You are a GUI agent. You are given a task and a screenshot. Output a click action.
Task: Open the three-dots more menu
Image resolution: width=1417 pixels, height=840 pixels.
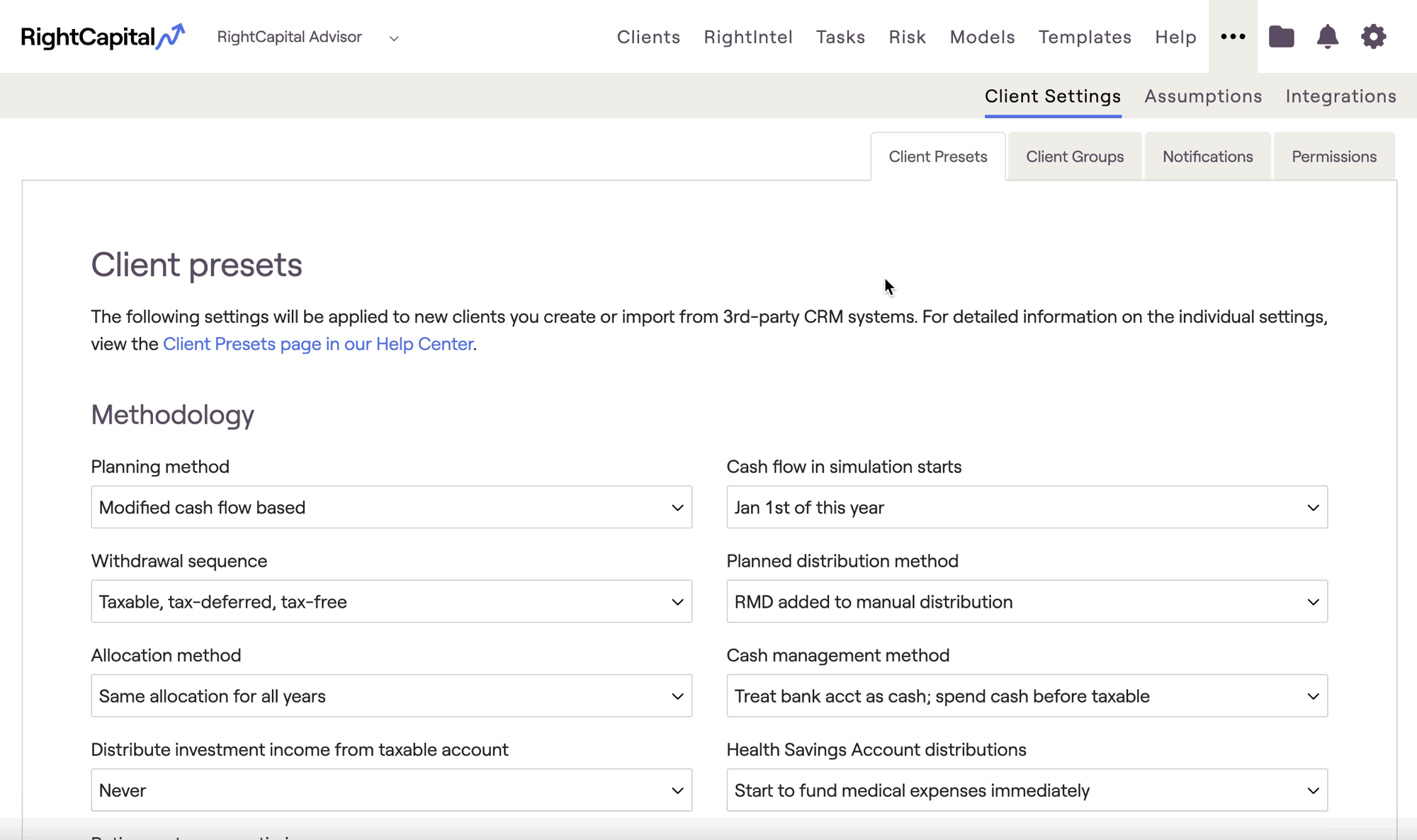(x=1233, y=37)
